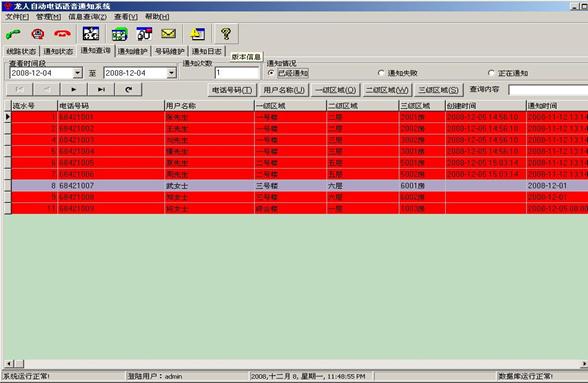Click the yellow envelope toolbar icon

pos(168,34)
